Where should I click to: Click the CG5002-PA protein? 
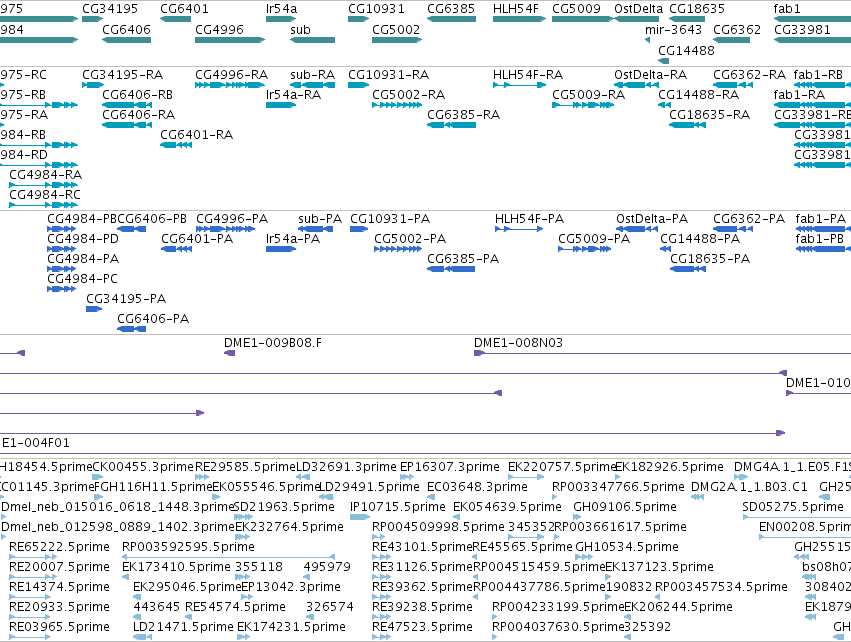(398, 249)
